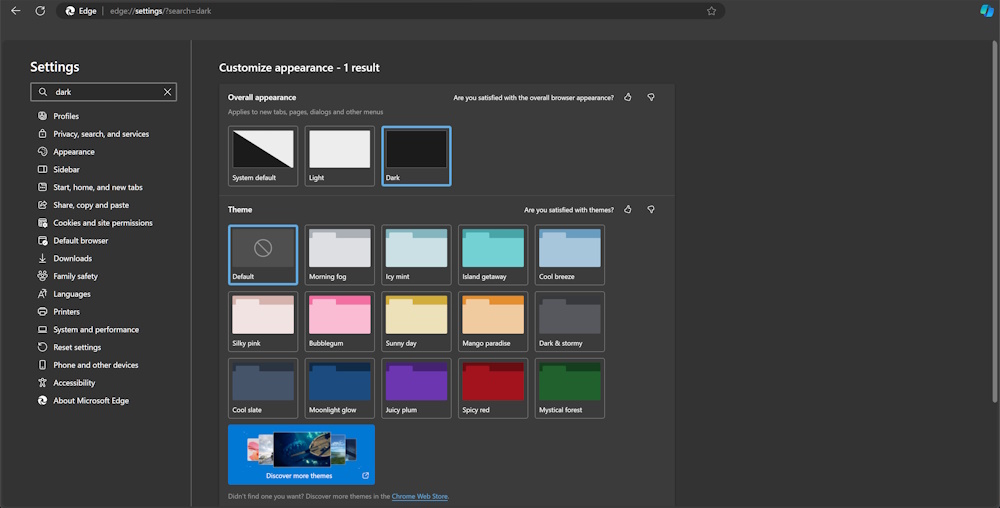This screenshot has width=1000, height=508.
Task: Give thumbs up for themes satisfaction
Action: [628, 210]
